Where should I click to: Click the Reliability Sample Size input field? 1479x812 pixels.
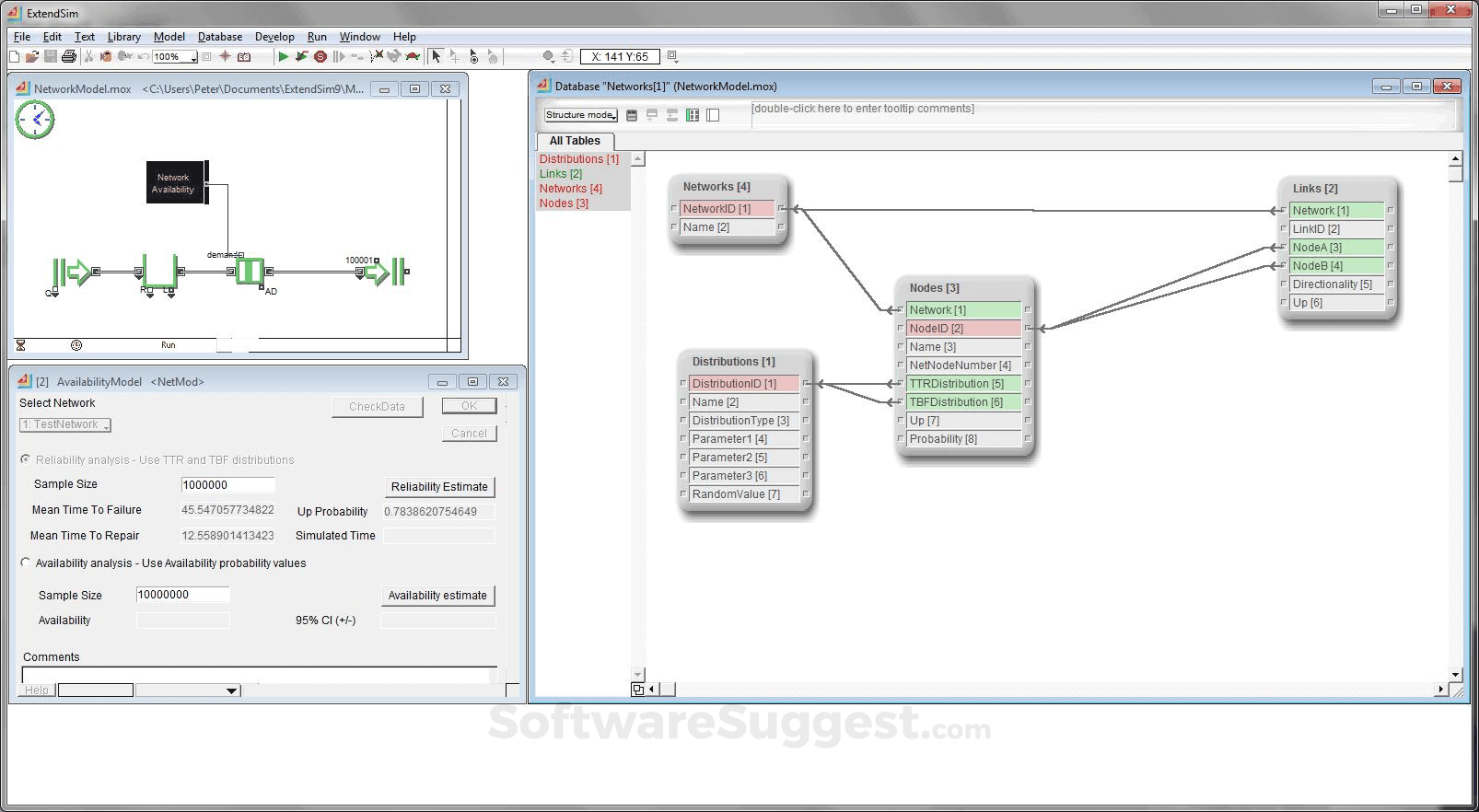point(227,485)
